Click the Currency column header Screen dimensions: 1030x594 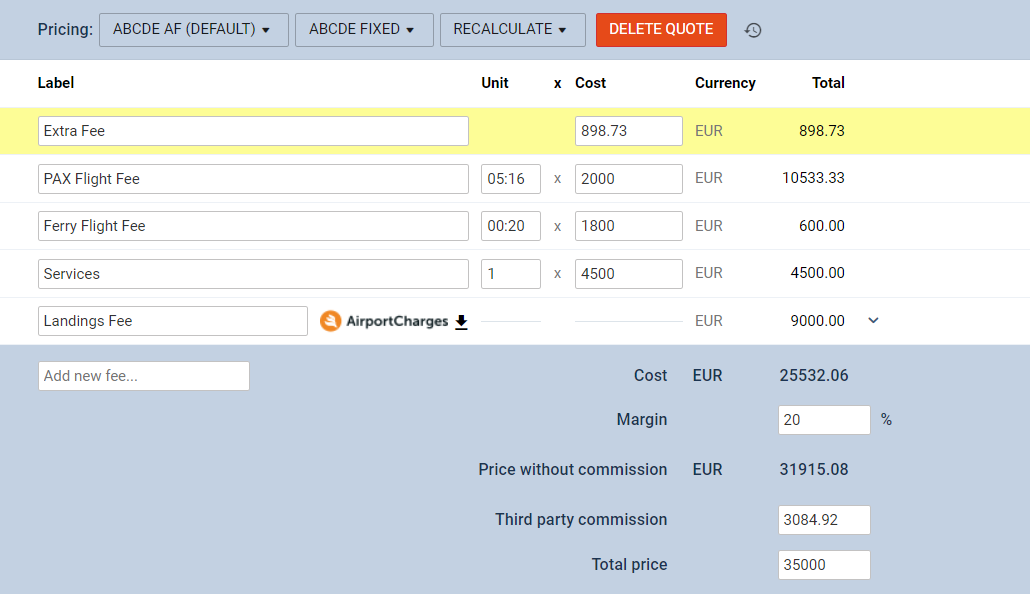point(725,83)
